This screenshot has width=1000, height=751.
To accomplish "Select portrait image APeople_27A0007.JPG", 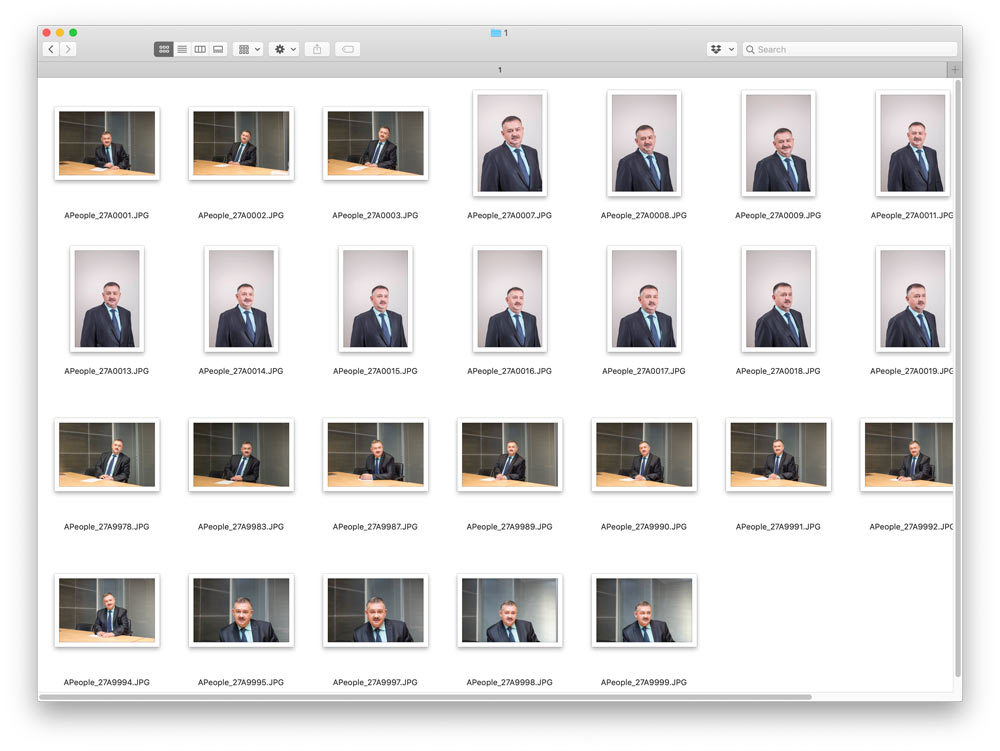I will coord(510,143).
